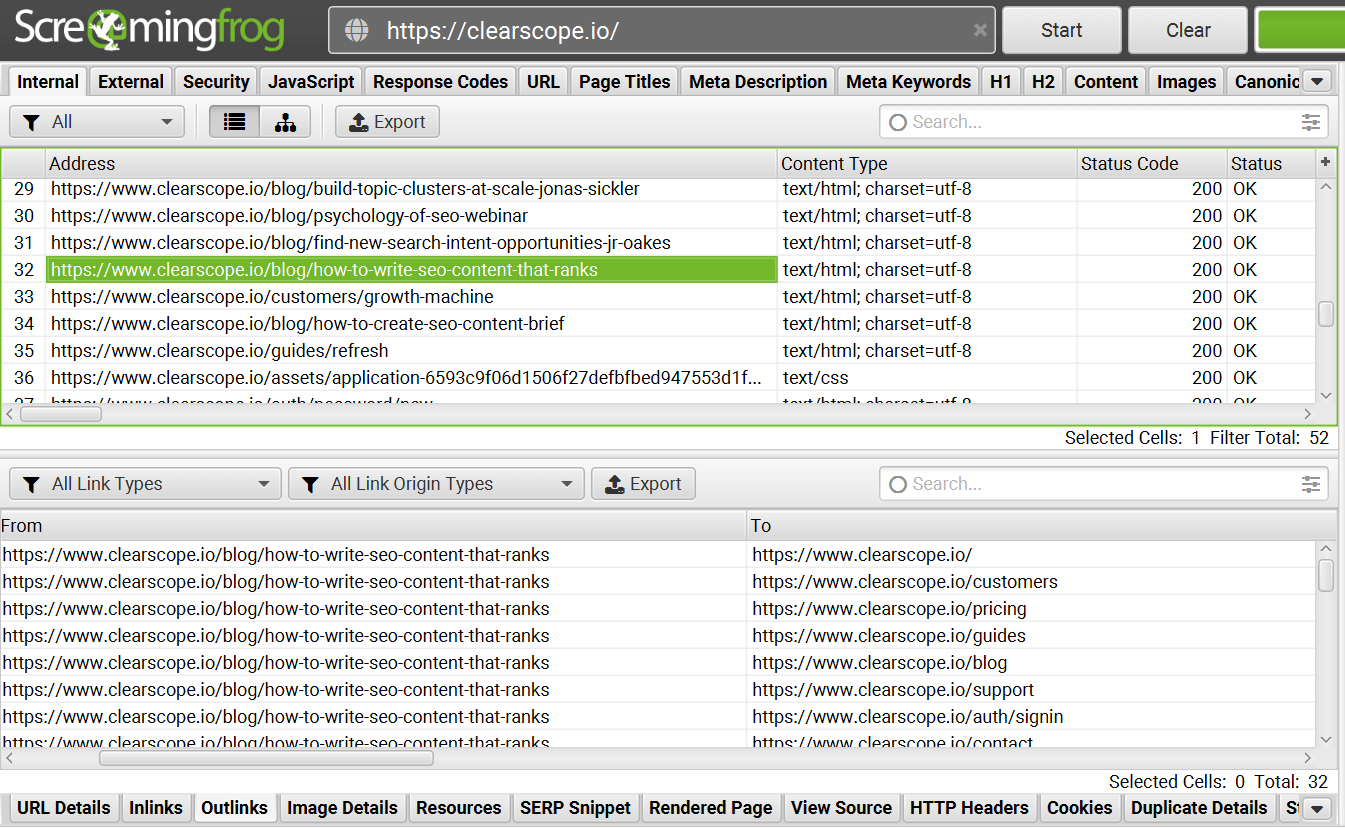Open the Content tab
This screenshot has width=1345, height=828.
pos(1106,82)
